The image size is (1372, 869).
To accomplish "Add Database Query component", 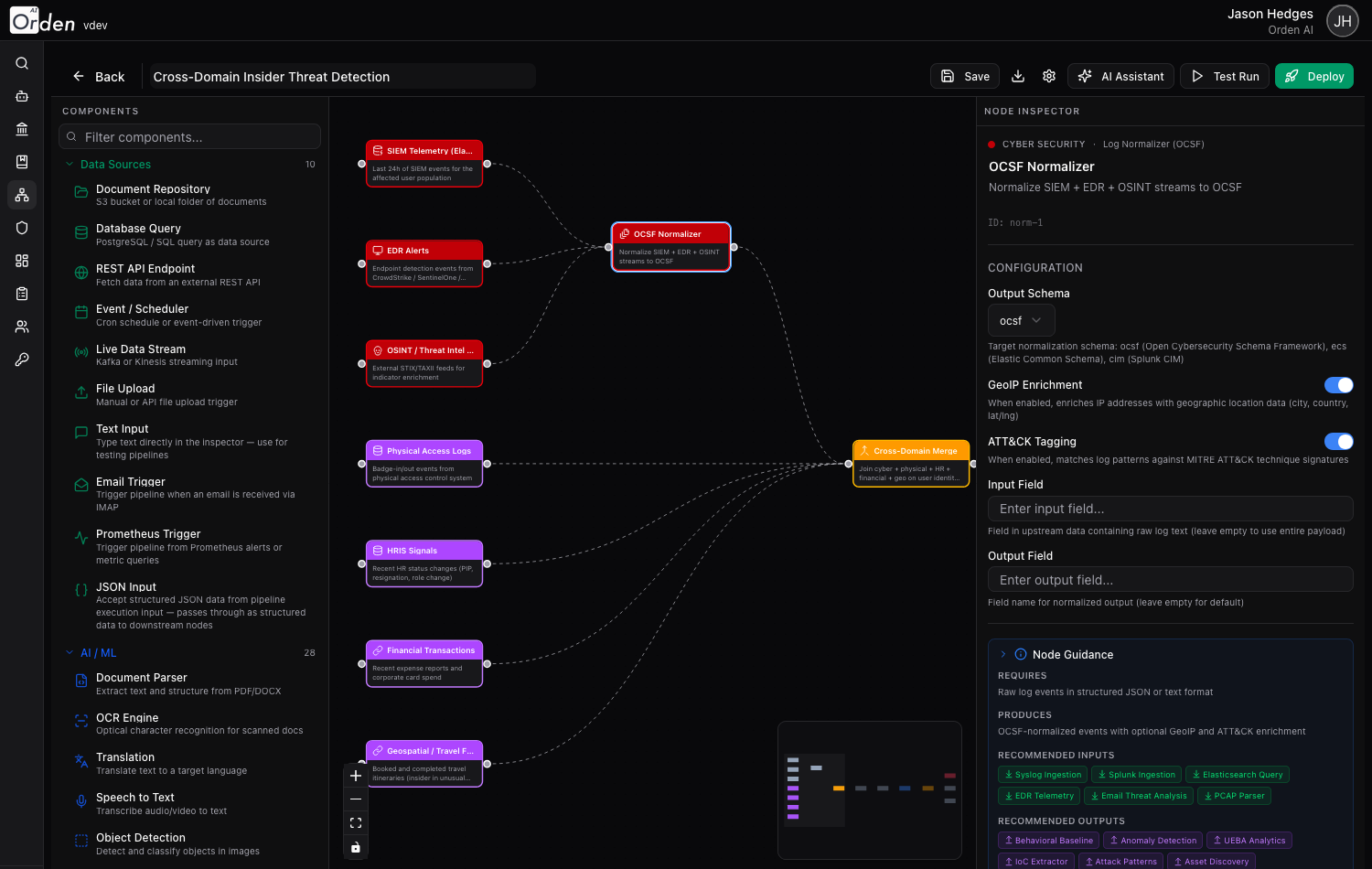I will (x=190, y=235).
